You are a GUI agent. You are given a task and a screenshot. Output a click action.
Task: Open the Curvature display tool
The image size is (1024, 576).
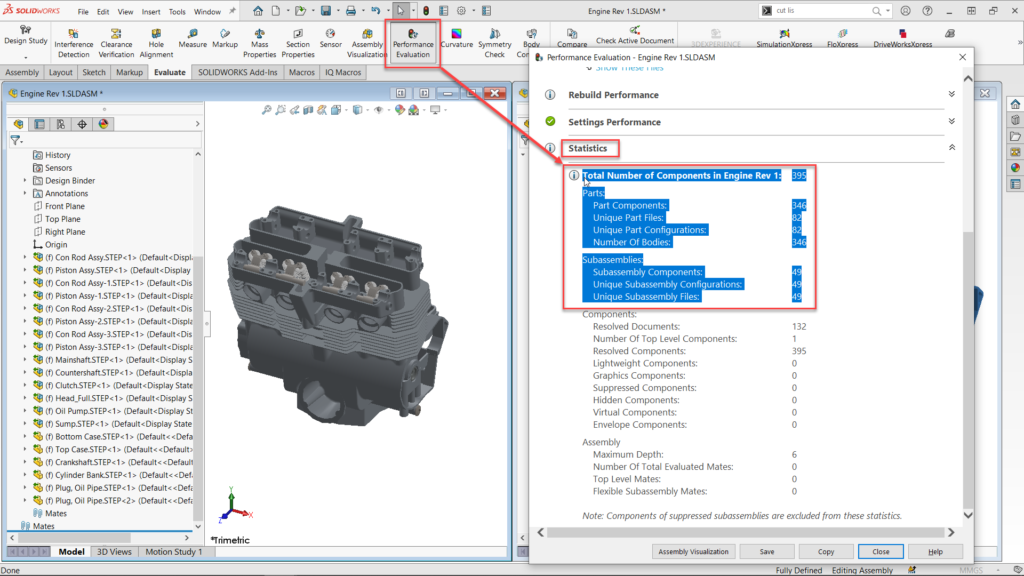pos(456,39)
